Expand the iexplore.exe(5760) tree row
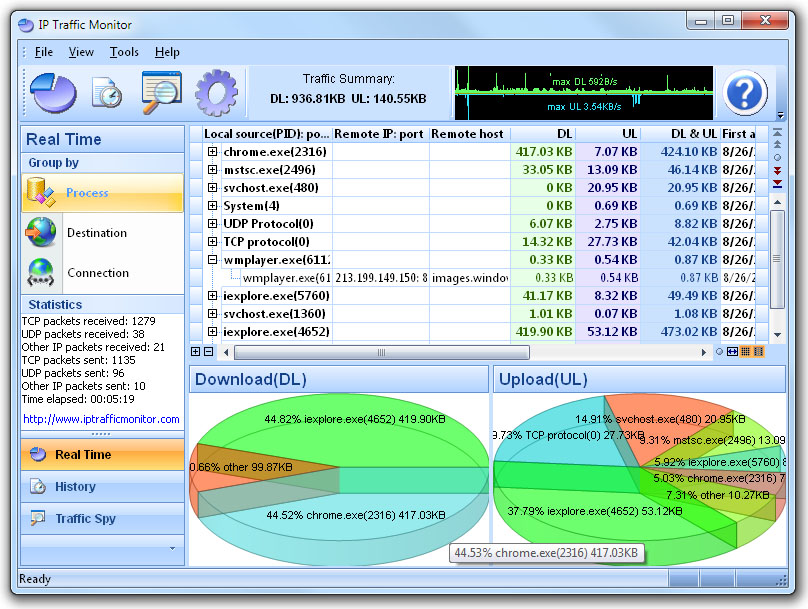Image resolution: width=808 pixels, height=609 pixels. (x=213, y=296)
